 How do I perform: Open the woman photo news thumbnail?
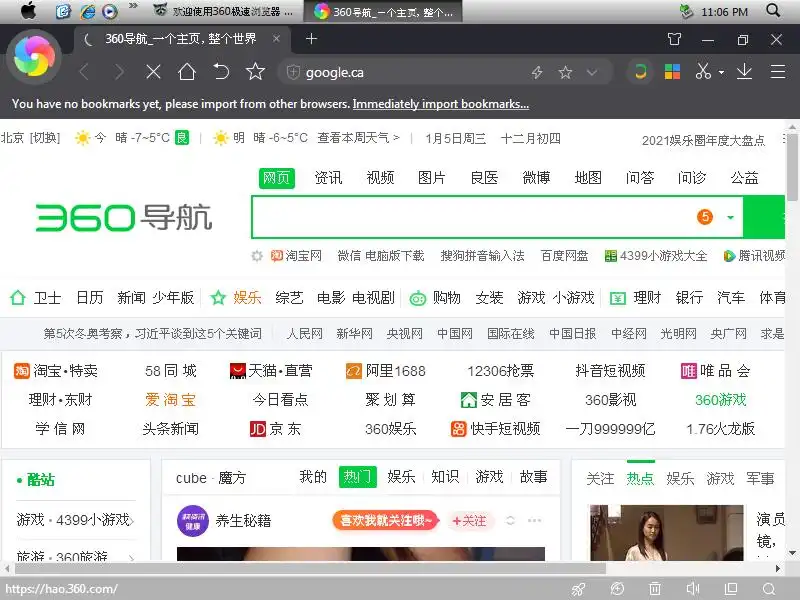tap(666, 533)
